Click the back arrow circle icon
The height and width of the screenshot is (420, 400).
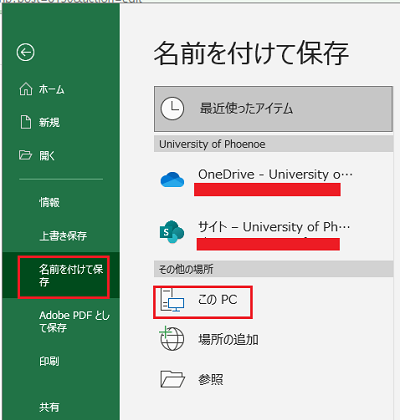[x=25, y=52]
